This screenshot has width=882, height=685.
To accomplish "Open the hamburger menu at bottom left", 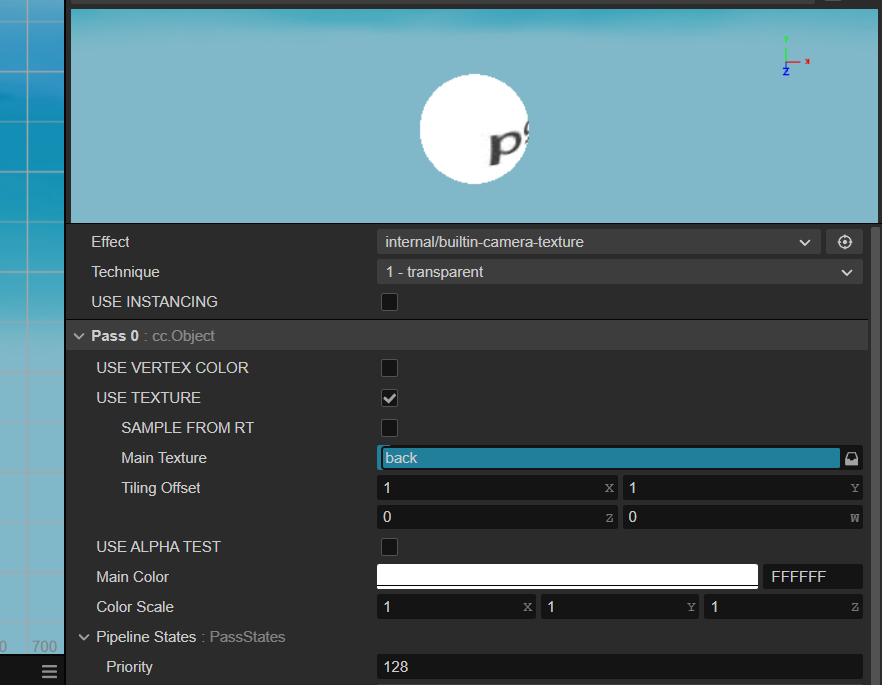I will 50,671.
